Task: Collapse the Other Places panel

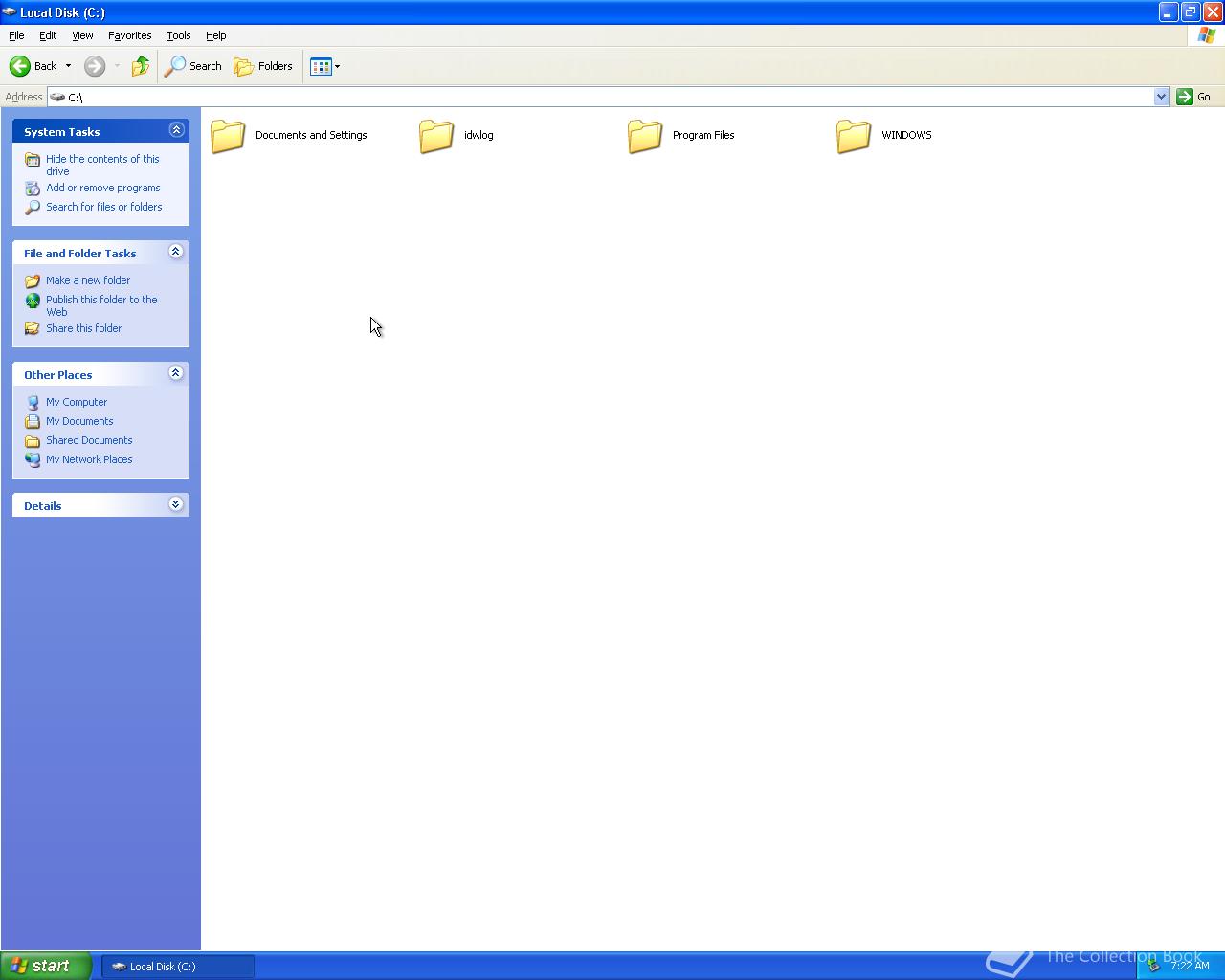Action: [x=176, y=373]
